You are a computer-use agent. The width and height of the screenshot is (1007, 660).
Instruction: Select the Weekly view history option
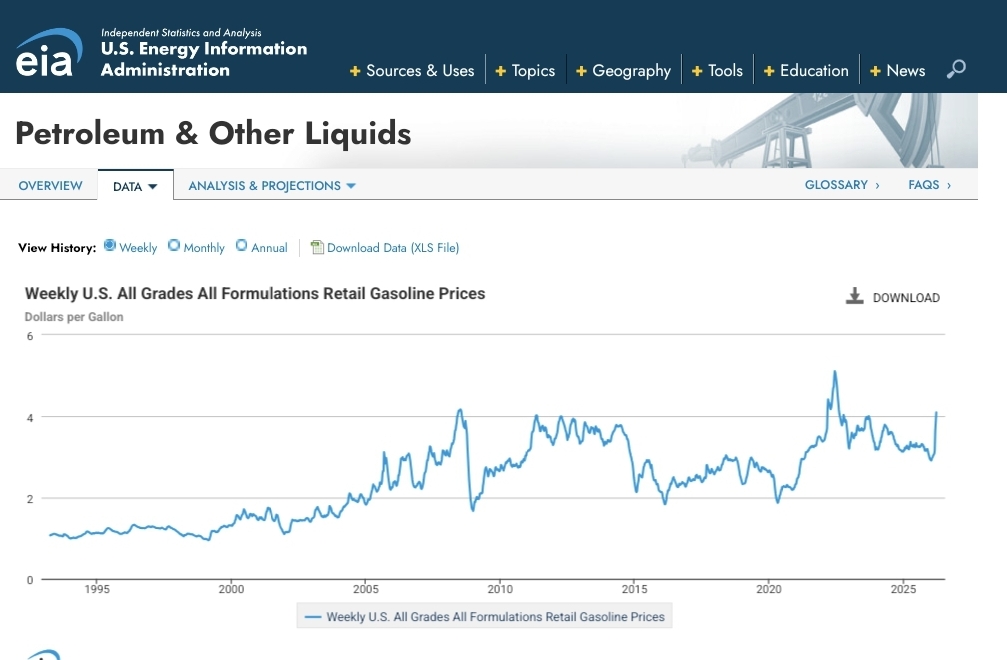coord(110,245)
